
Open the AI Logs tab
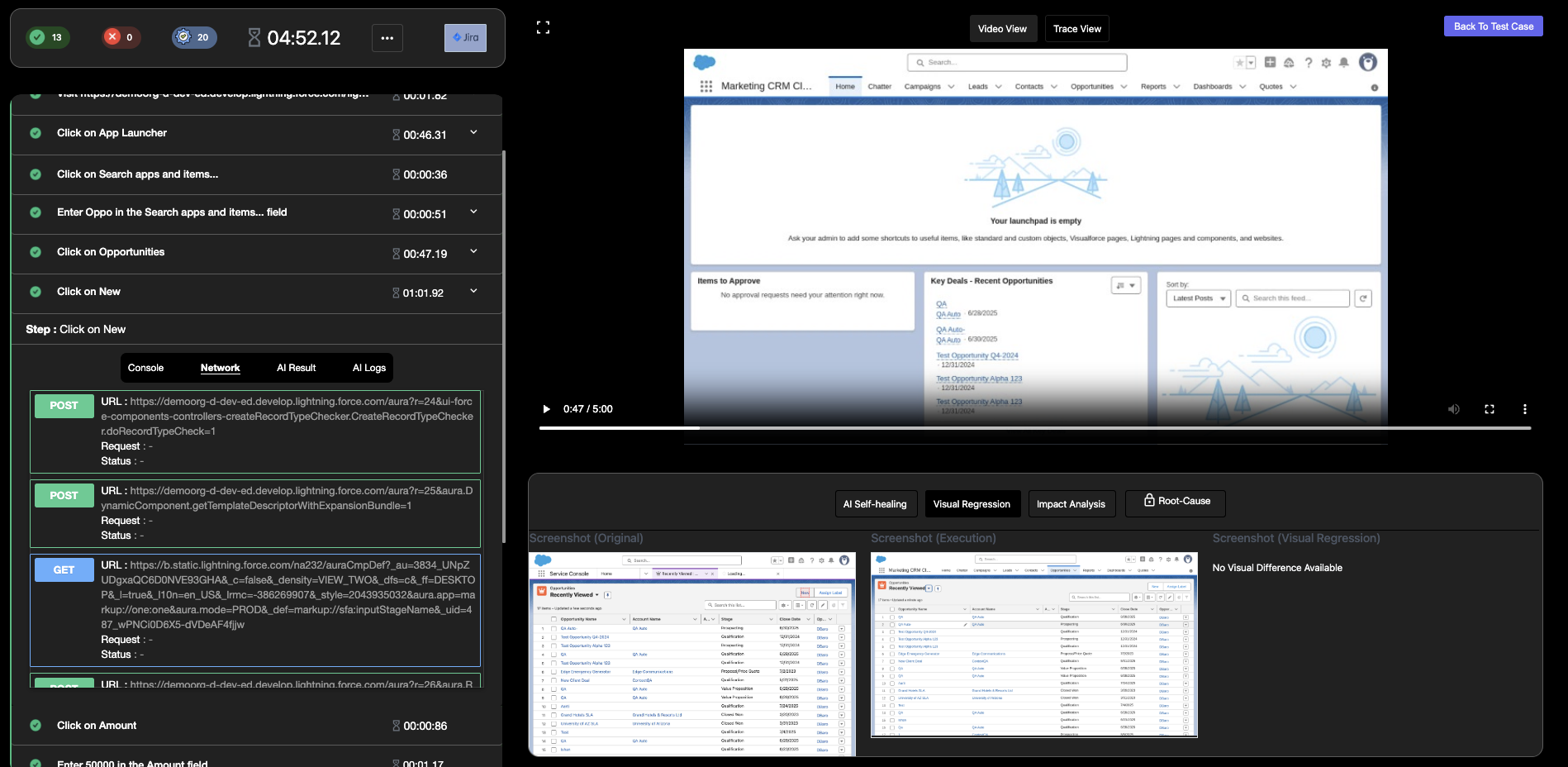[368, 368]
